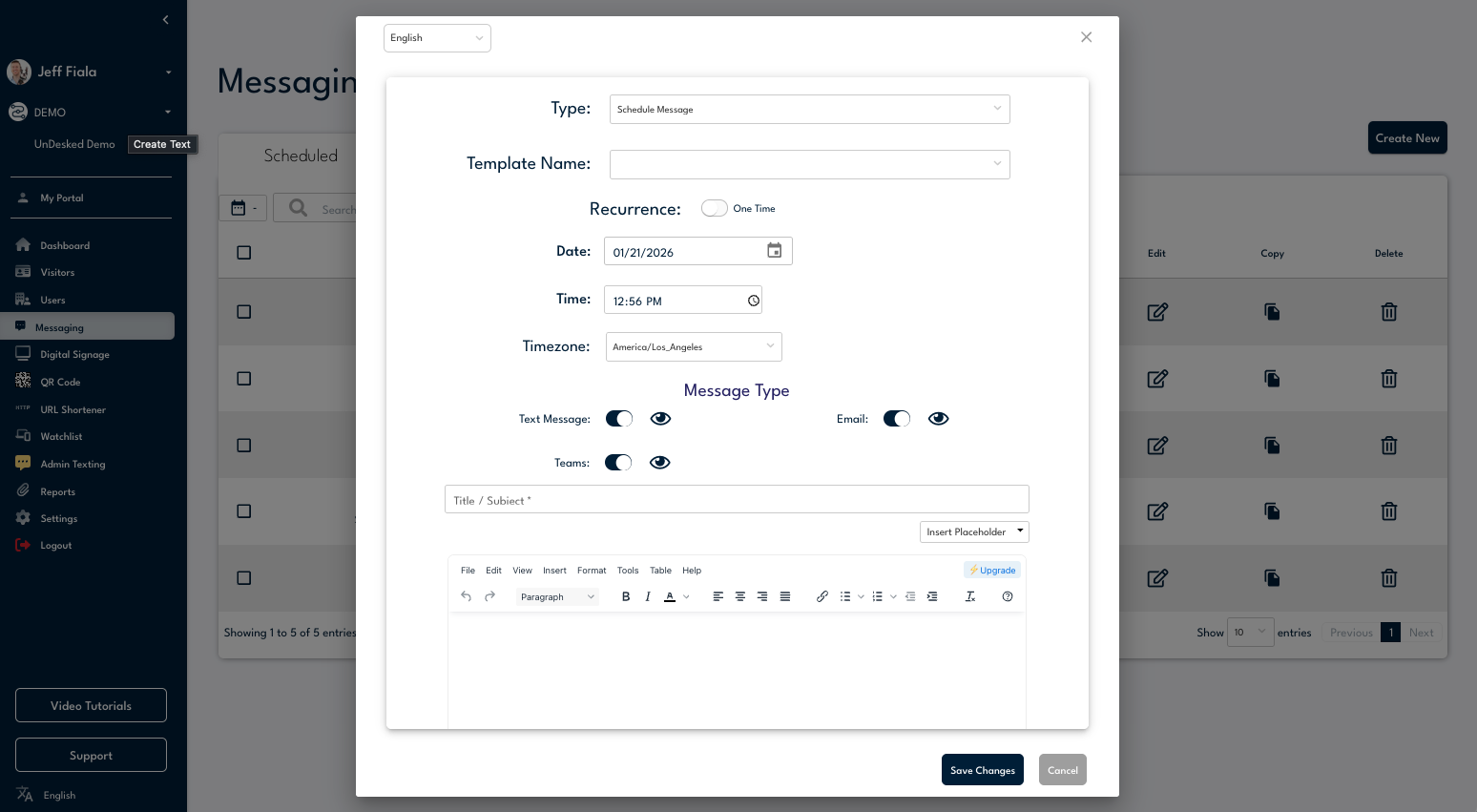
Task: Apply italic formatting in the editor
Action: point(648,596)
